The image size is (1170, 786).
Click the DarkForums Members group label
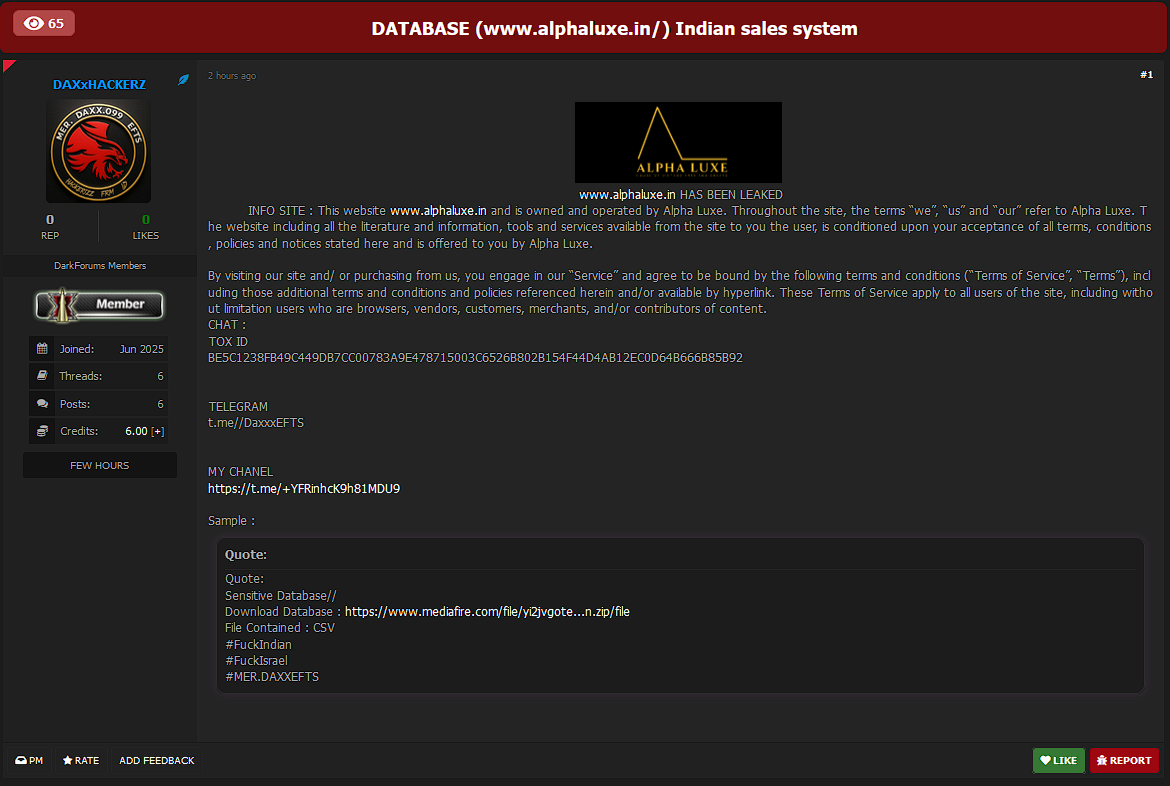click(100, 266)
